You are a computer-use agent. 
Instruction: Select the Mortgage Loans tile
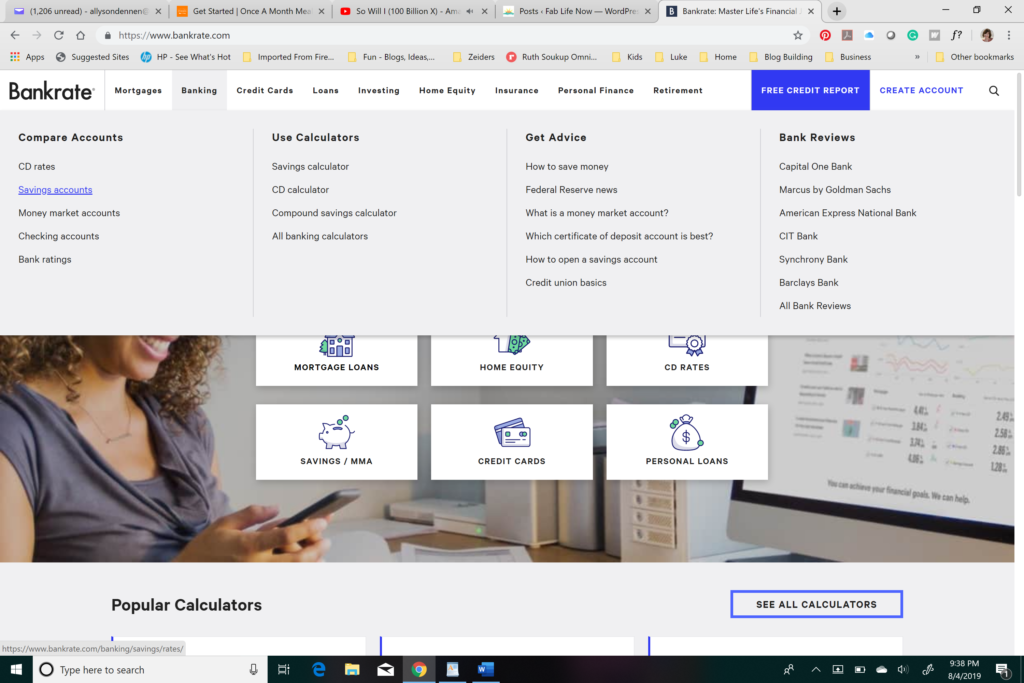click(336, 360)
